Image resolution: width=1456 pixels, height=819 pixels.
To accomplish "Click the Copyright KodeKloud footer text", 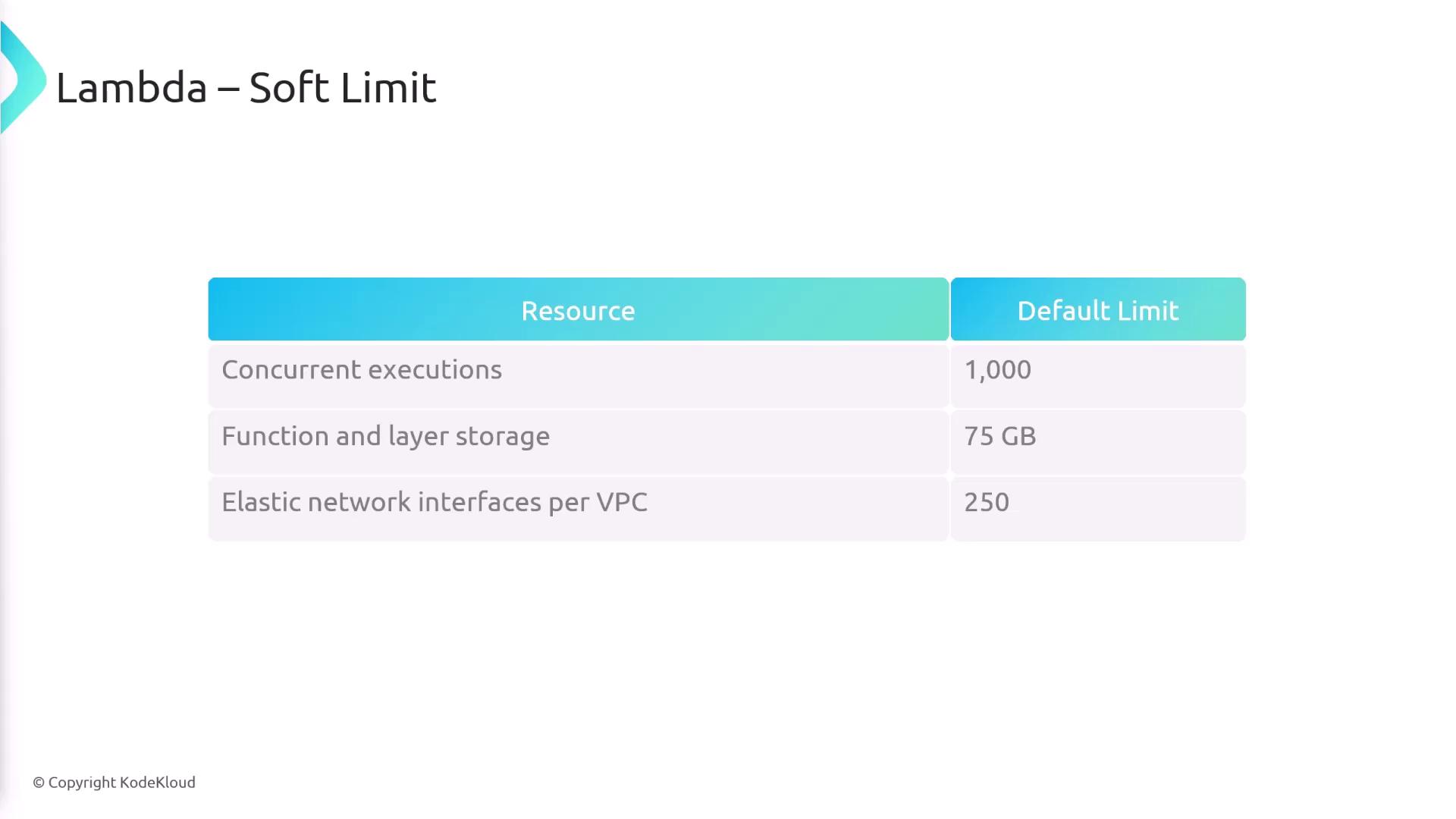I will (x=114, y=783).
